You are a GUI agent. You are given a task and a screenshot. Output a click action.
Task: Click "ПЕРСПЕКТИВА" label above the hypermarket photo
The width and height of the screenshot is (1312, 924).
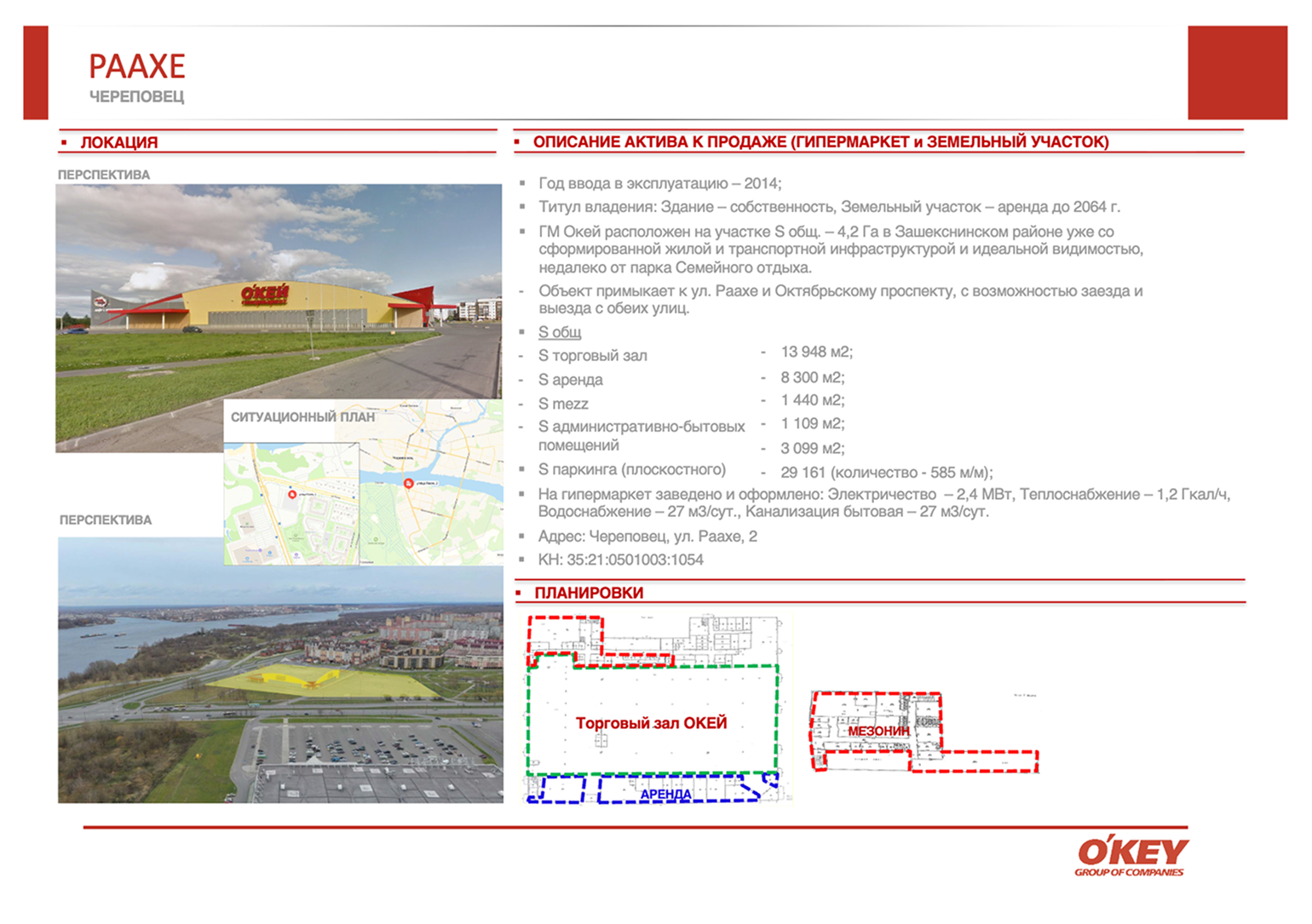coord(104,175)
